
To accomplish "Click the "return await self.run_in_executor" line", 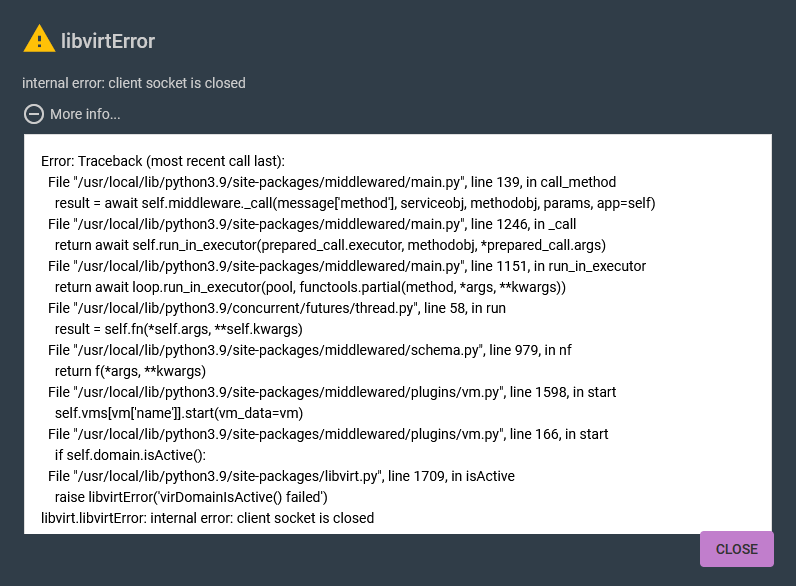I will click(330, 245).
